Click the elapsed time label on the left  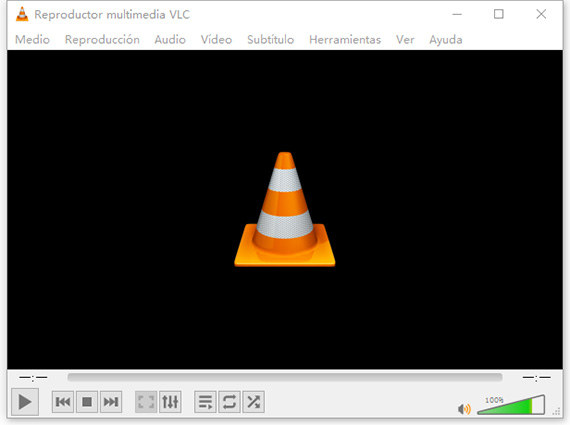coord(33,378)
